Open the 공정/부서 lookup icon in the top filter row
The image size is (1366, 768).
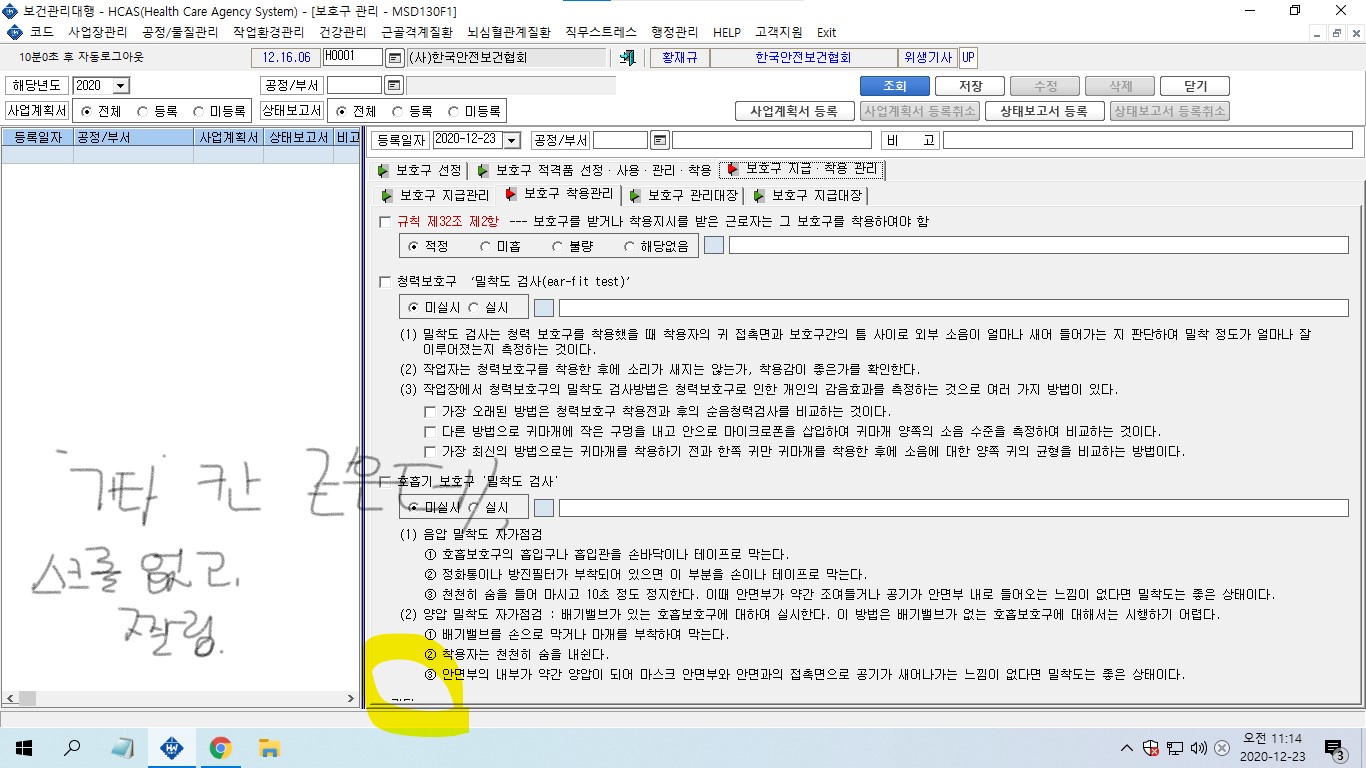394,85
